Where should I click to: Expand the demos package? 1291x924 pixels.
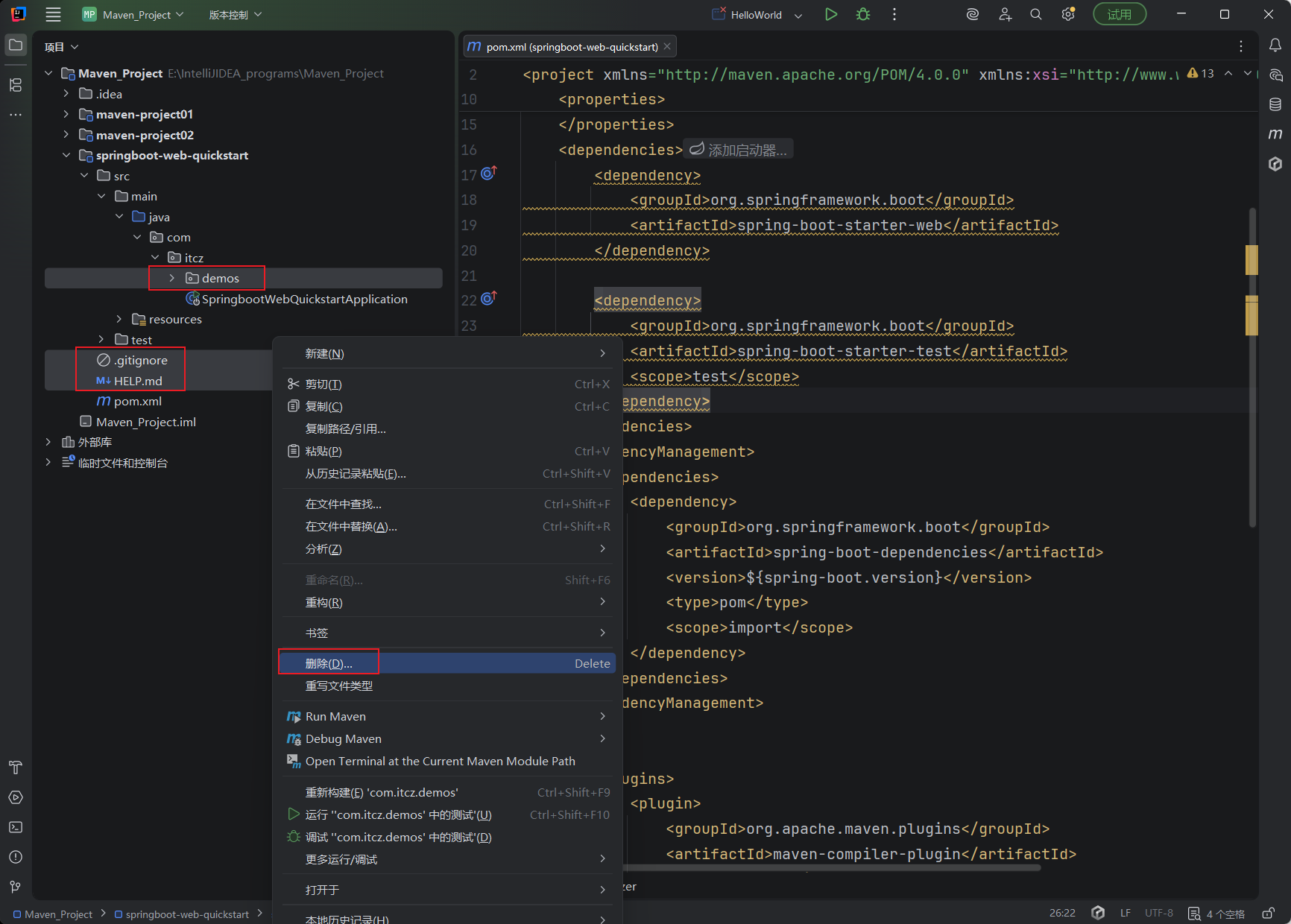point(172,278)
